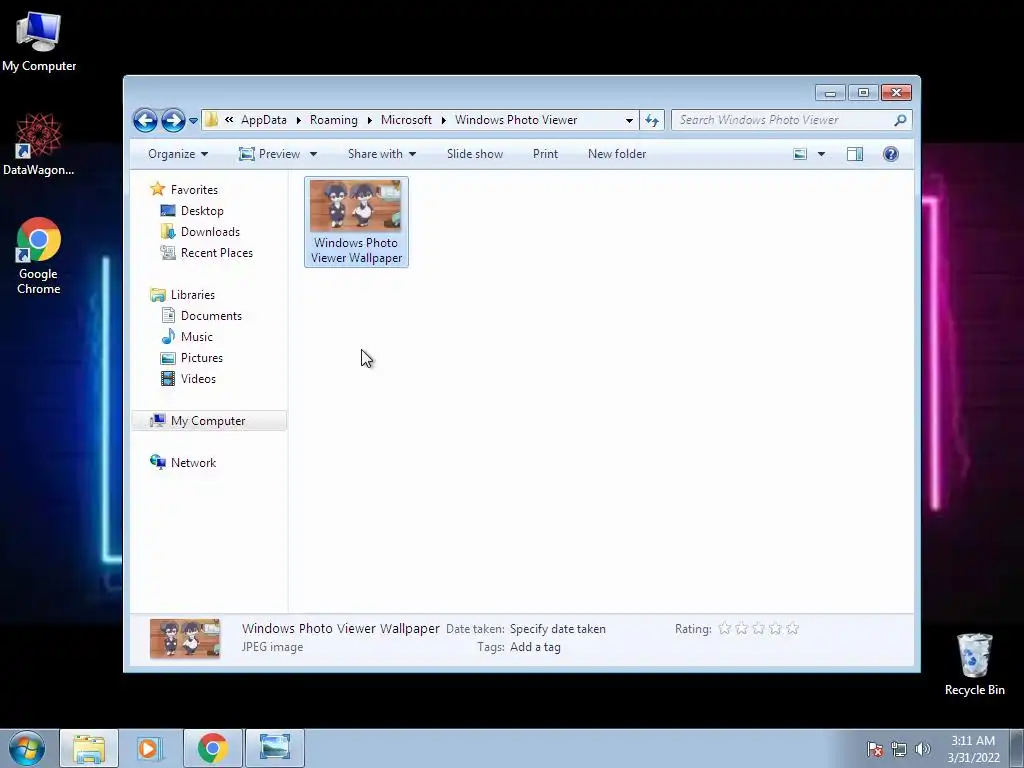Image resolution: width=1024 pixels, height=768 pixels.
Task: Expand the arrow after AppData in path
Action: click(298, 120)
